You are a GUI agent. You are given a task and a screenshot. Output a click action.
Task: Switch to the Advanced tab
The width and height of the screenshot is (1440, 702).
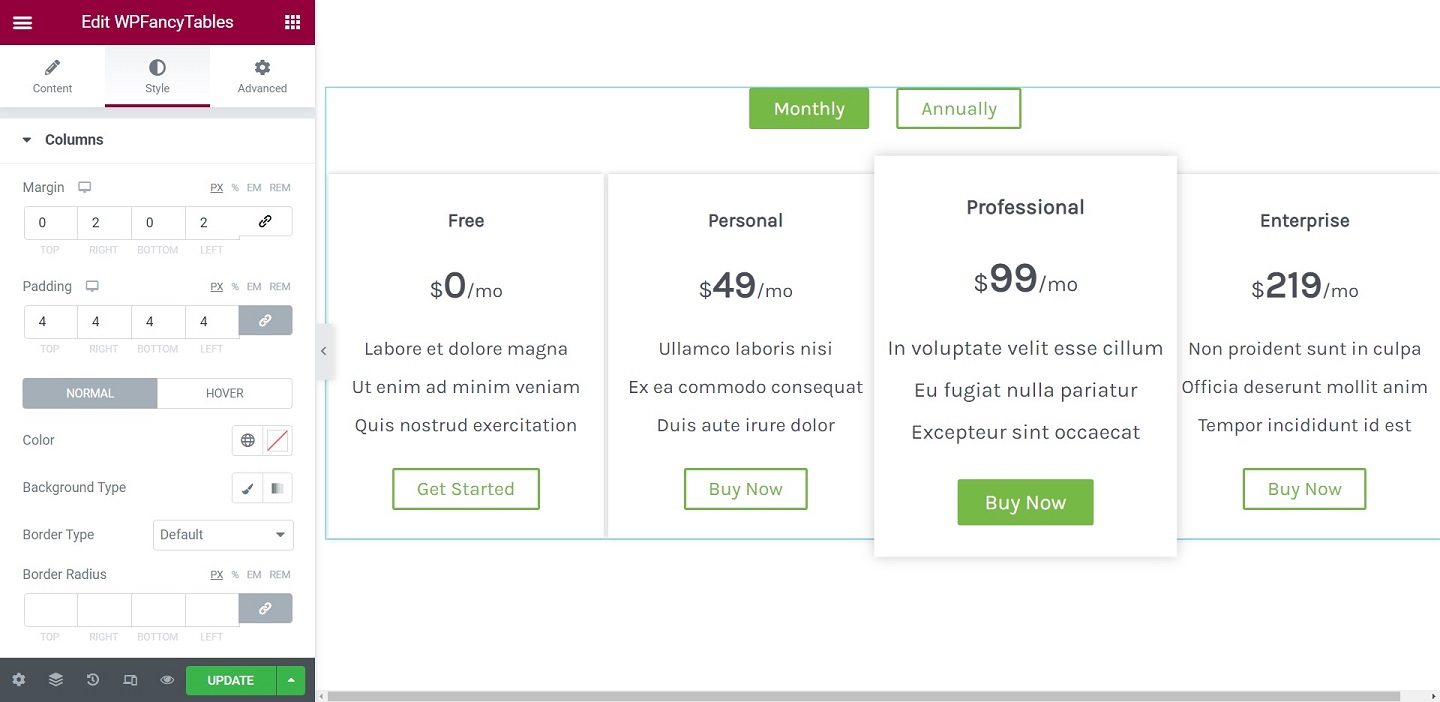coord(261,75)
